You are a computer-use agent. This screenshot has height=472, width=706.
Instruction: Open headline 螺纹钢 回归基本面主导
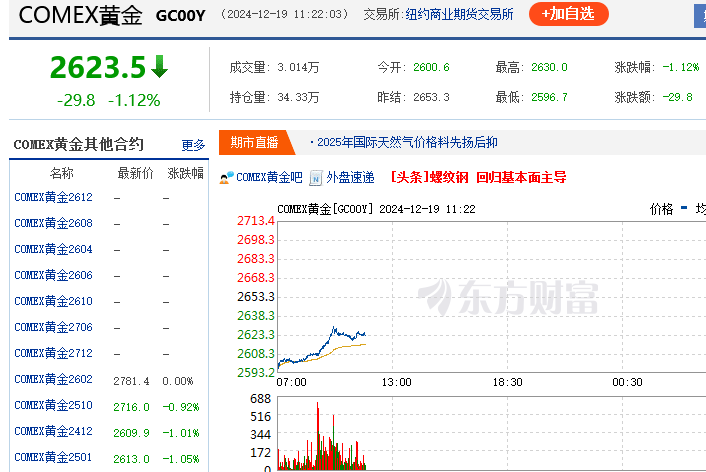tap(479, 177)
